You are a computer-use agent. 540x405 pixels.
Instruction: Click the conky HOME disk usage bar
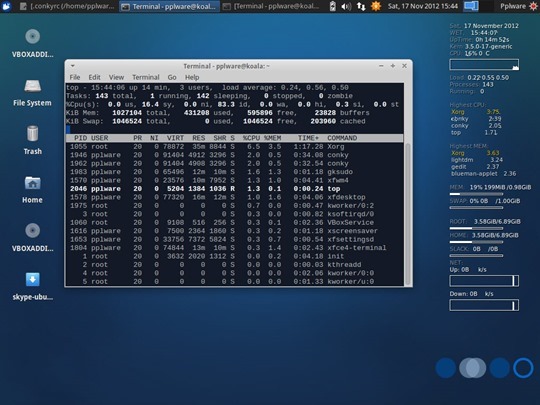(x=476, y=242)
